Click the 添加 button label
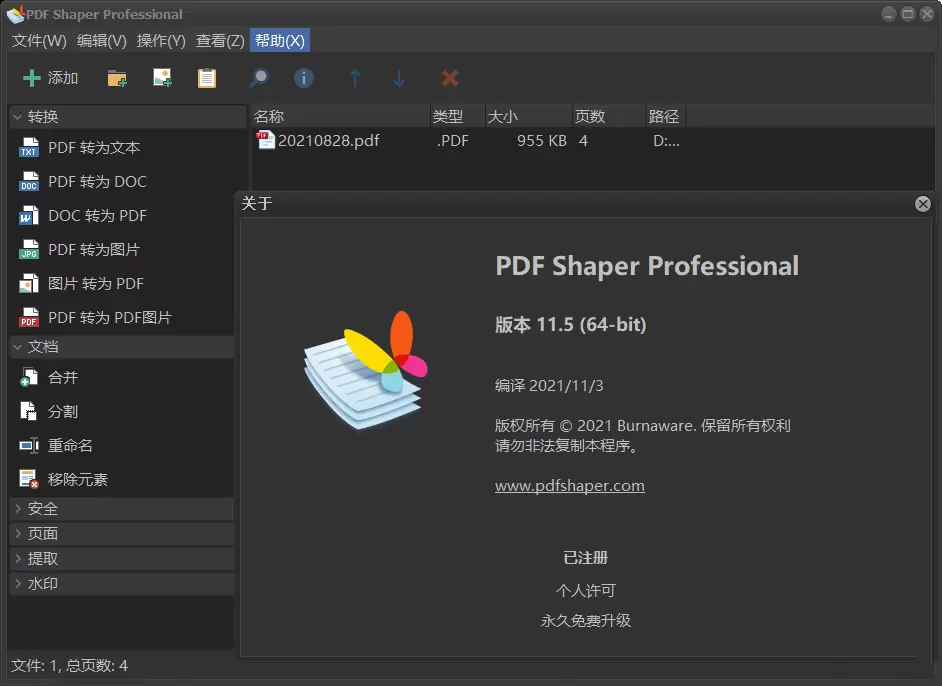942x686 pixels. click(63, 77)
